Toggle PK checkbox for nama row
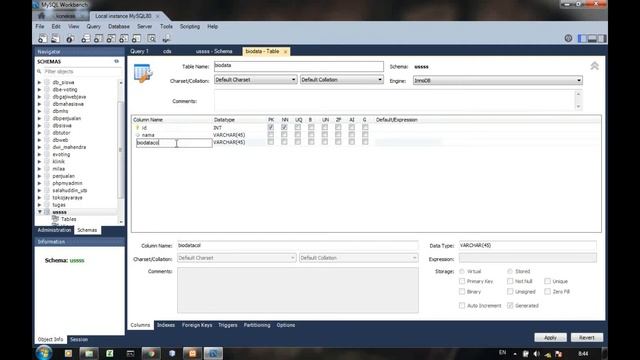This screenshot has width=640, height=360. pos(271,135)
